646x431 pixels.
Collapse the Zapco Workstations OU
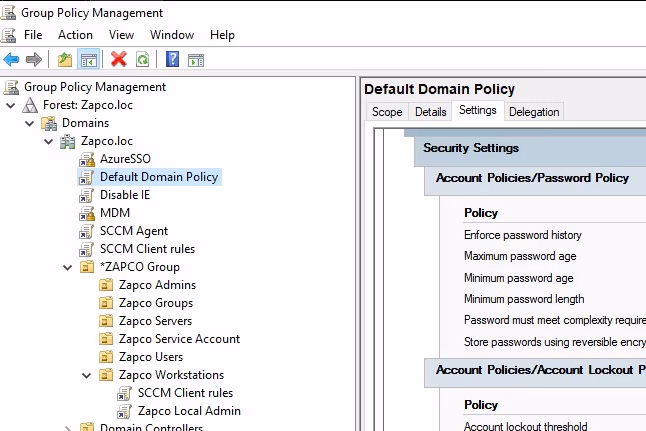click(x=87, y=375)
